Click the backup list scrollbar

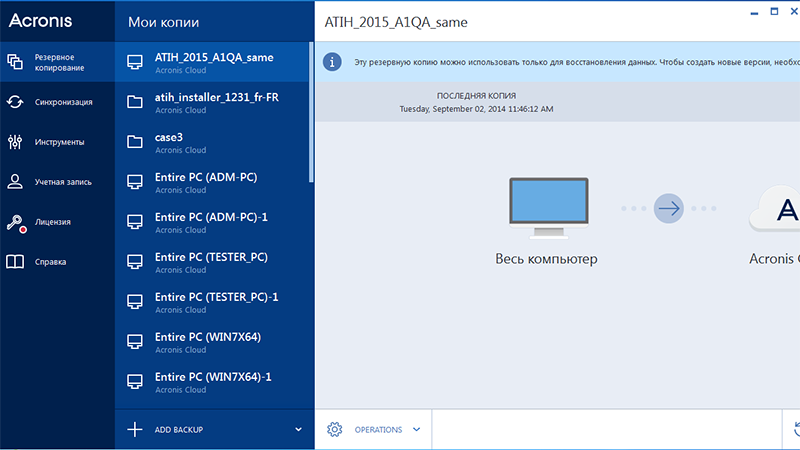click(x=311, y=112)
